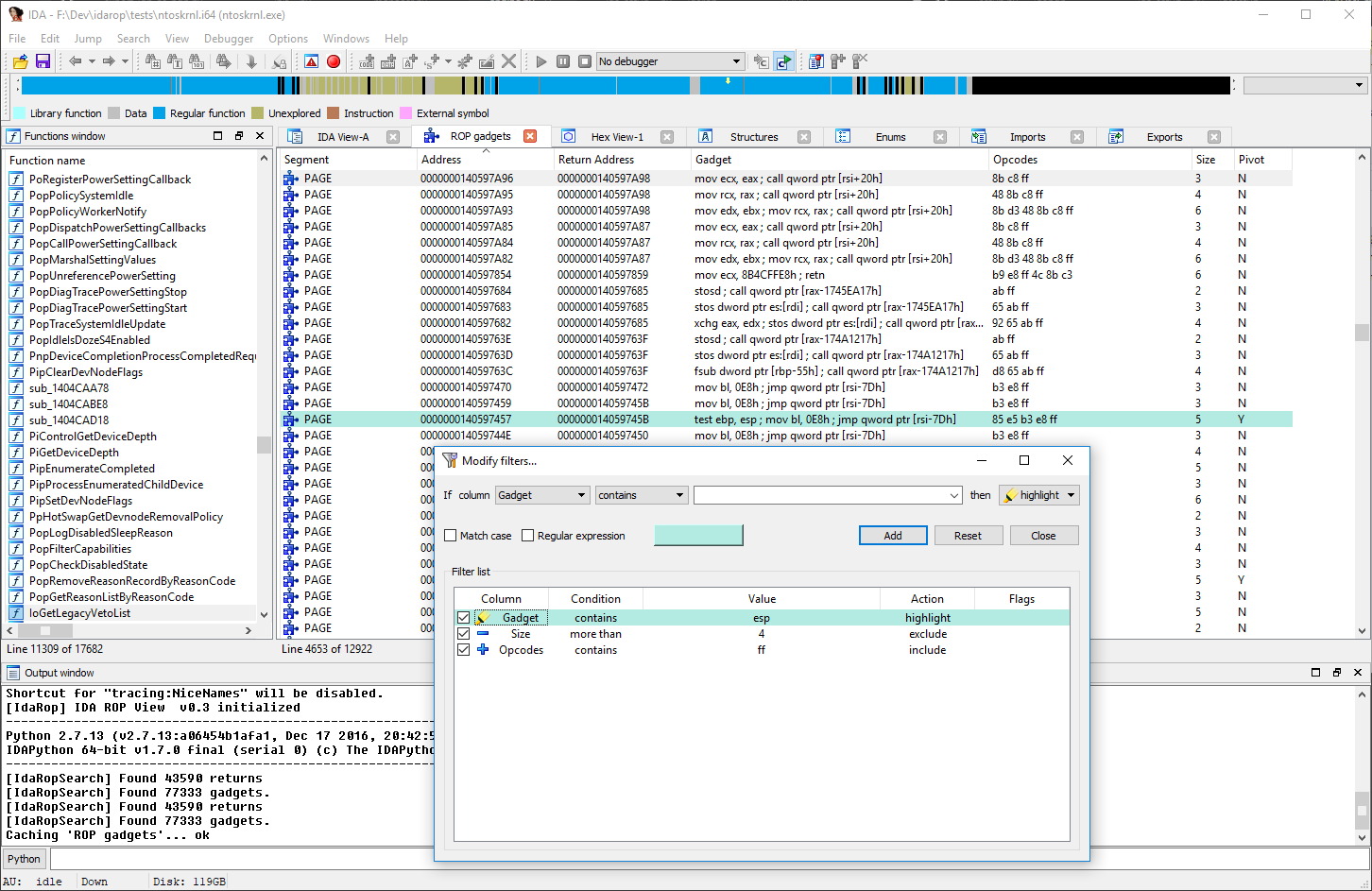Viewport: 1372px width, 891px height.
Task: Click the Close button in Modify filters
Action: point(1043,536)
